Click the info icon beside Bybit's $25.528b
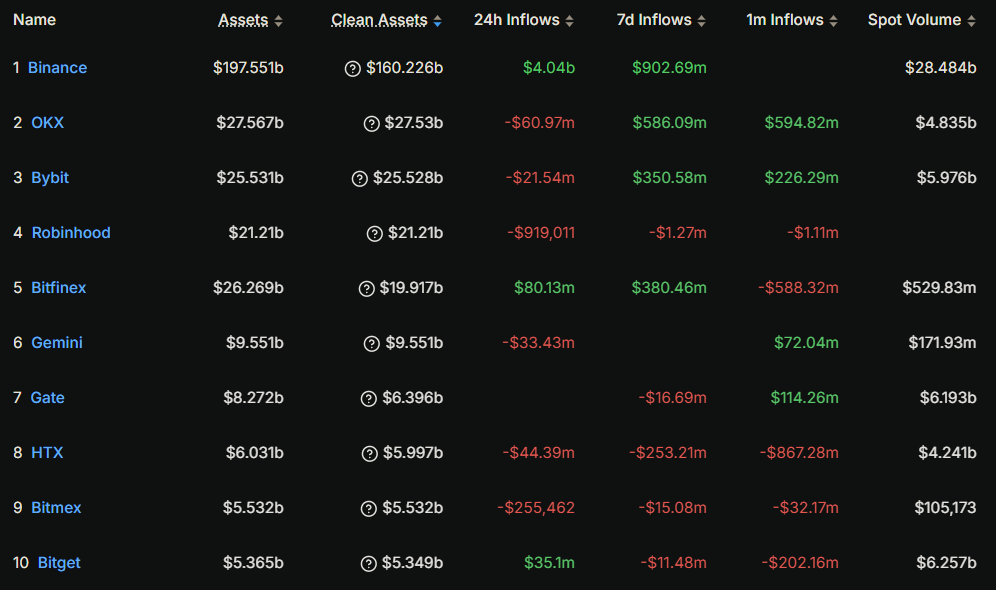This screenshot has width=996, height=590. [x=360, y=178]
